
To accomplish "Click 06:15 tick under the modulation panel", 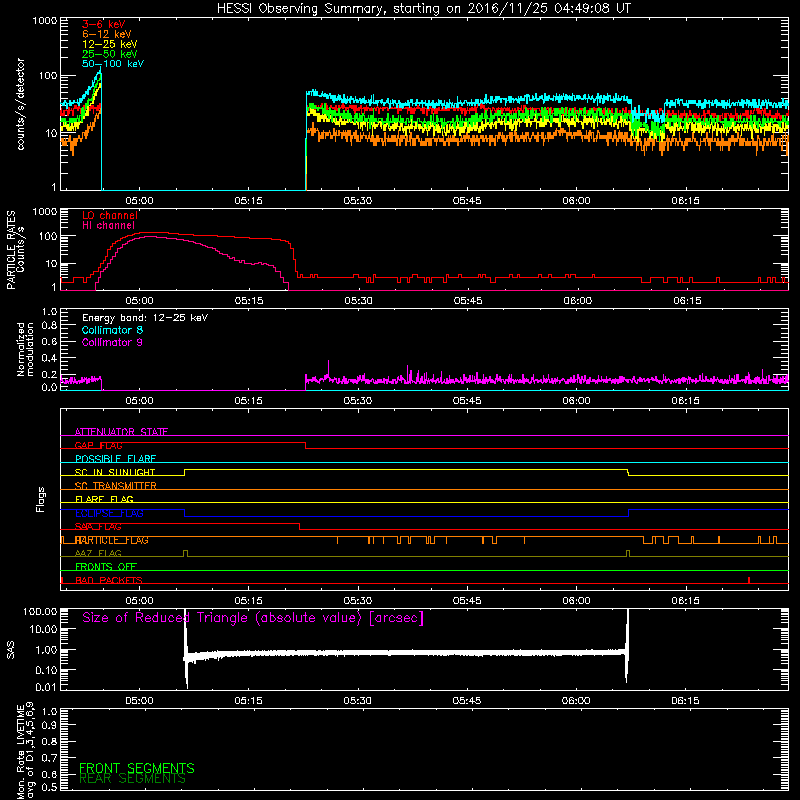I will pos(685,401).
